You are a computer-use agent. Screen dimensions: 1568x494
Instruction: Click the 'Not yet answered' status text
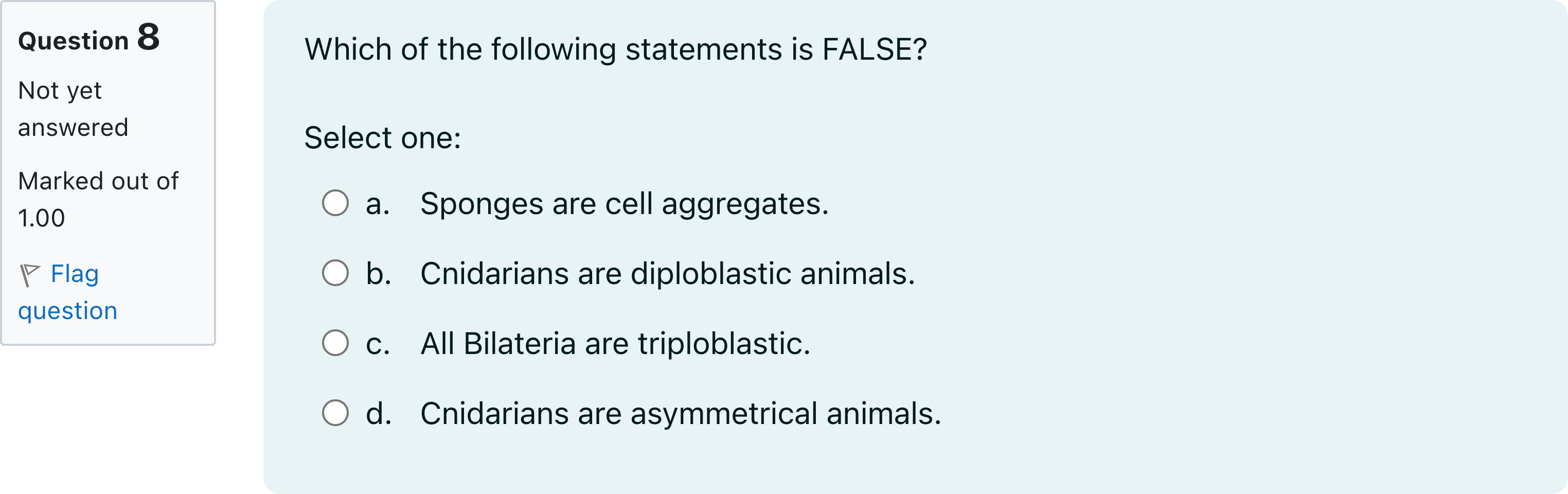(73, 108)
